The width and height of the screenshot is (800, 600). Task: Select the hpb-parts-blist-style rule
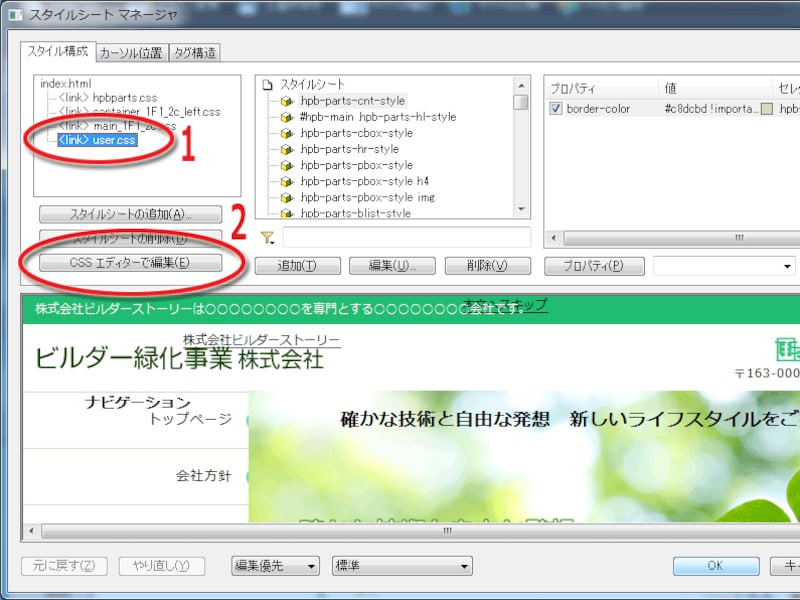click(x=356, y=213)
